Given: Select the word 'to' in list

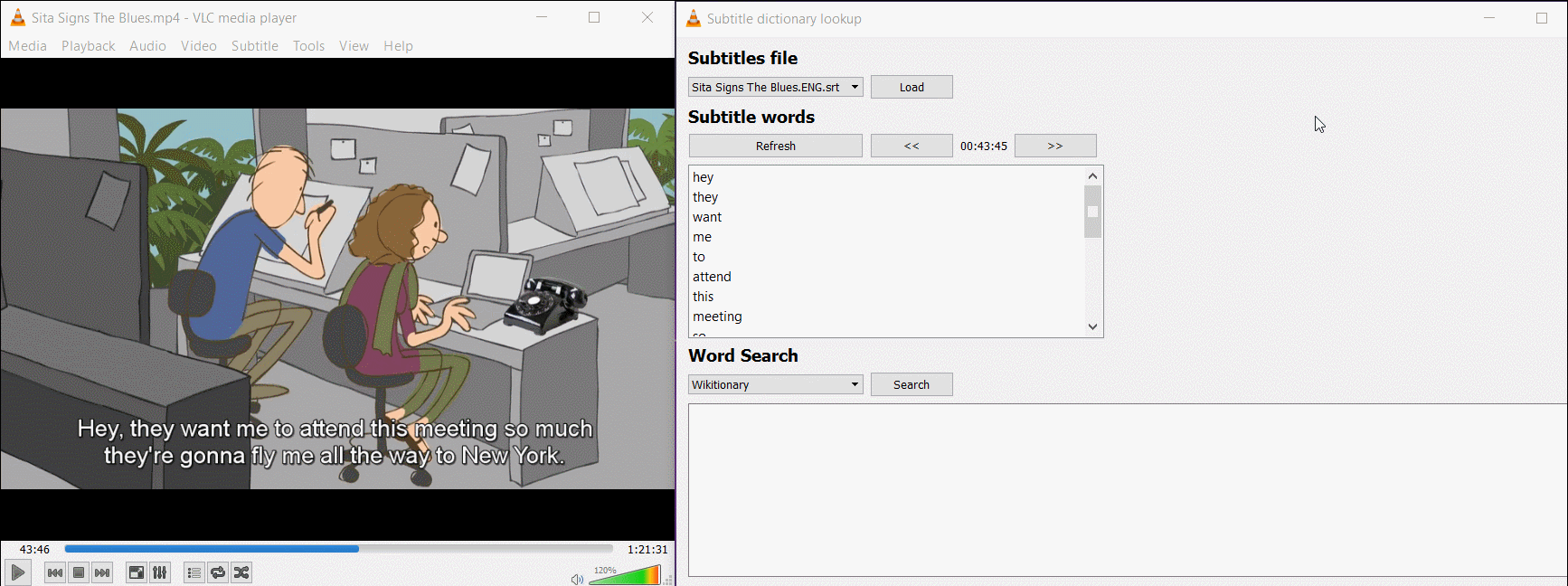Looking at the screenshot, I should click(699, 257).
